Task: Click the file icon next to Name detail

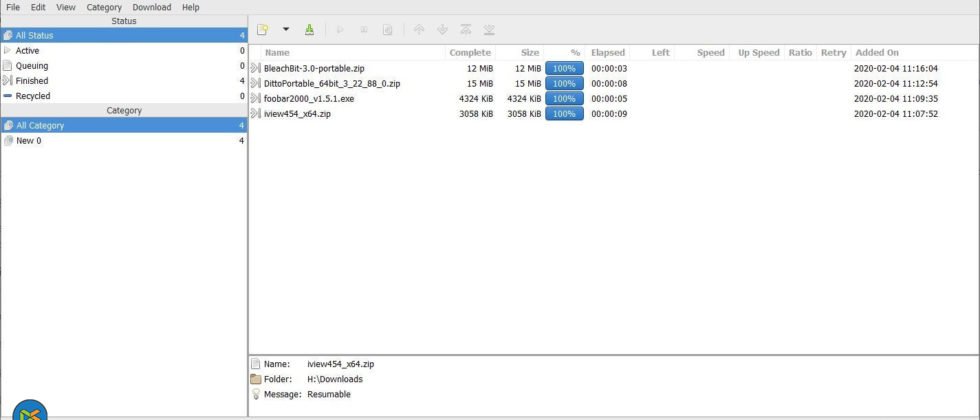Action: point(255,364)
